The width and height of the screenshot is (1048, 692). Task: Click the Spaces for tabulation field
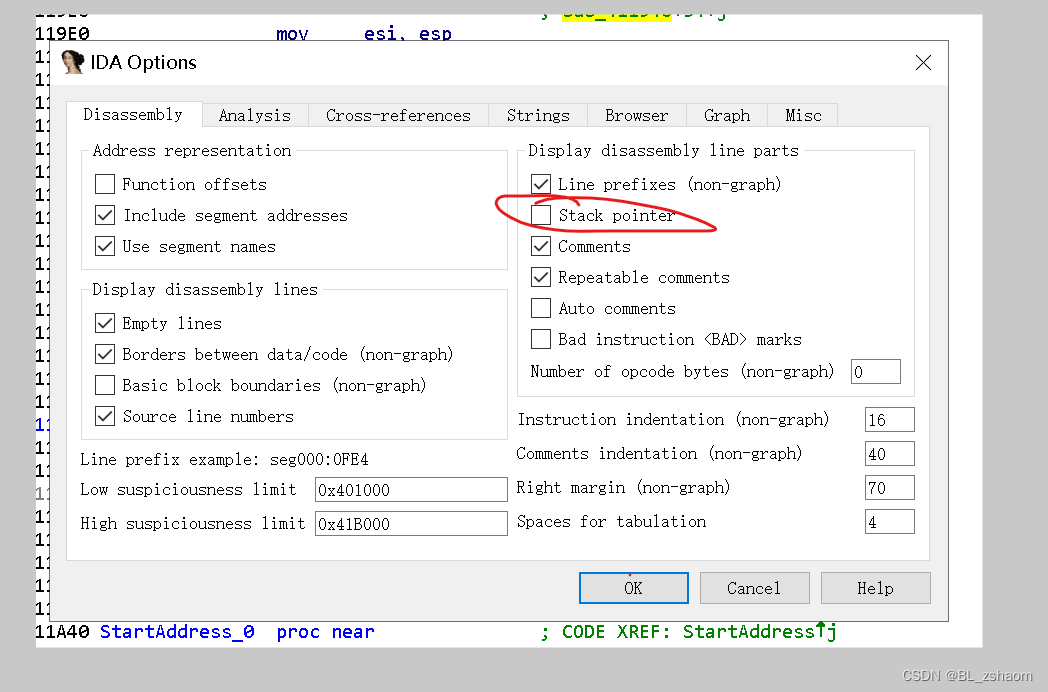click(x=890, y=522)
